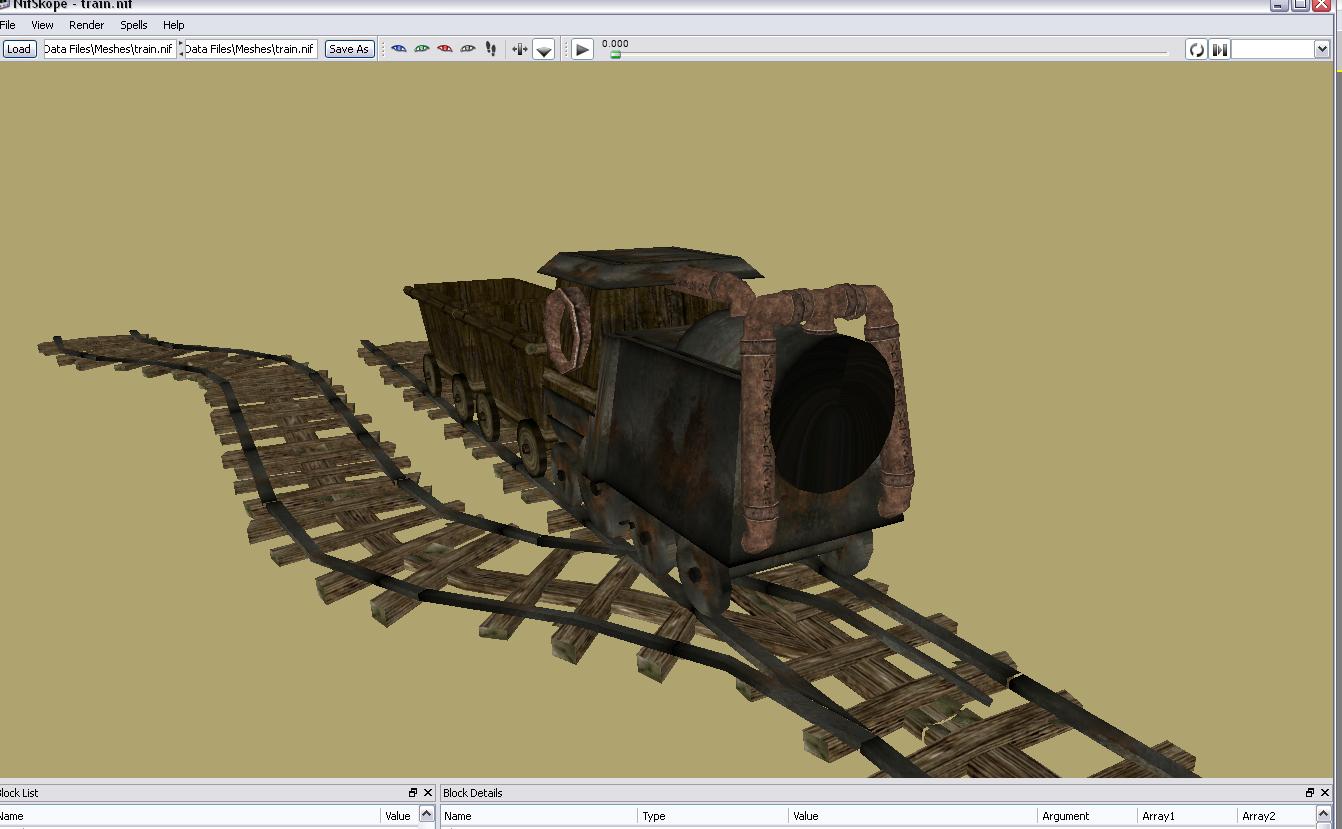Click Block List scroll up arrow
Screen dimensions: 1342x829
(426, 815)
